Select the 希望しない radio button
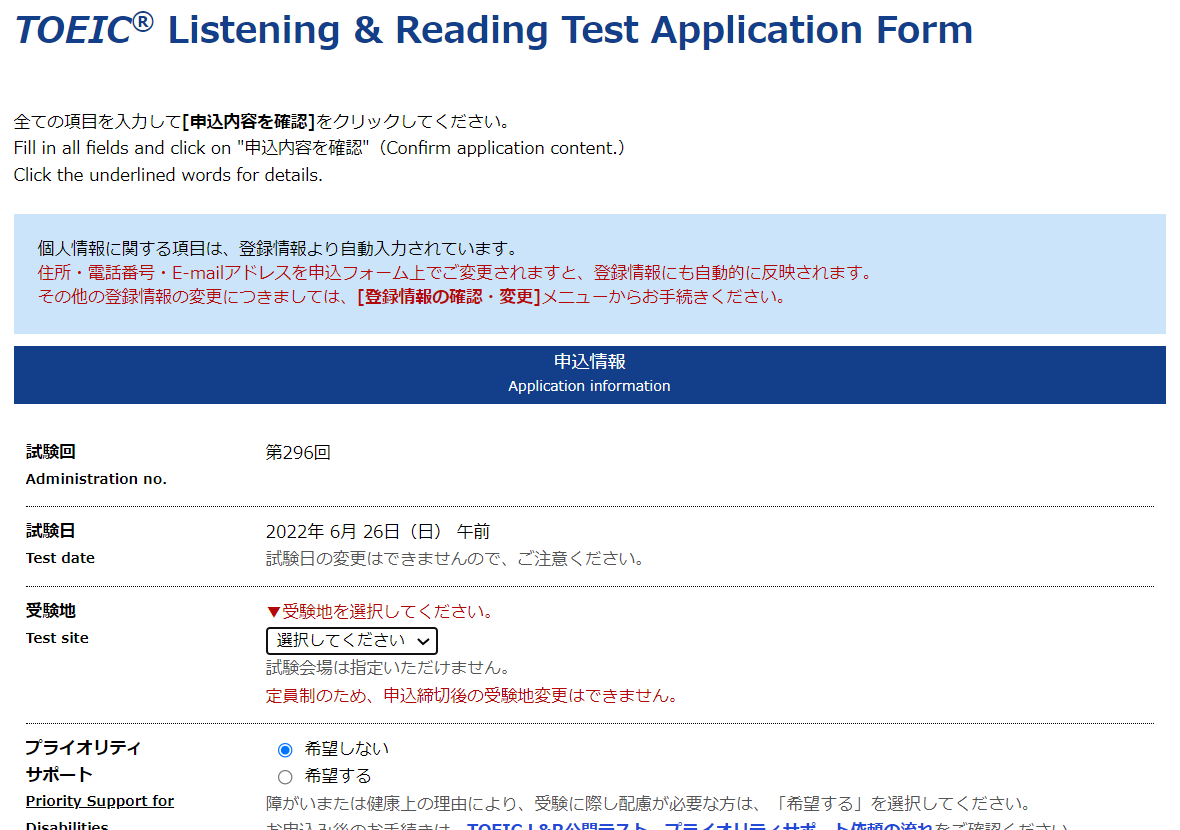Viewport: 1180px width, 830px height. click(285, 747)
